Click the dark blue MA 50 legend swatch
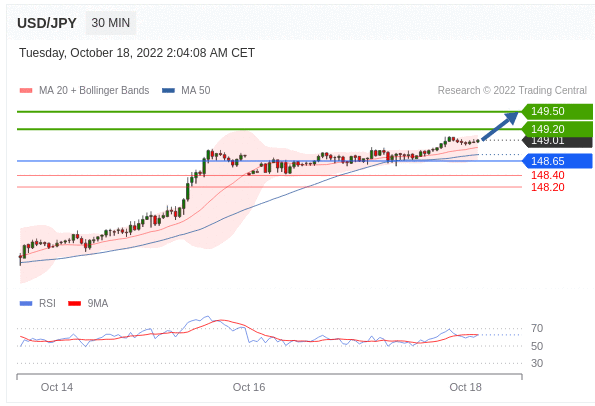 tap(168, 90)
